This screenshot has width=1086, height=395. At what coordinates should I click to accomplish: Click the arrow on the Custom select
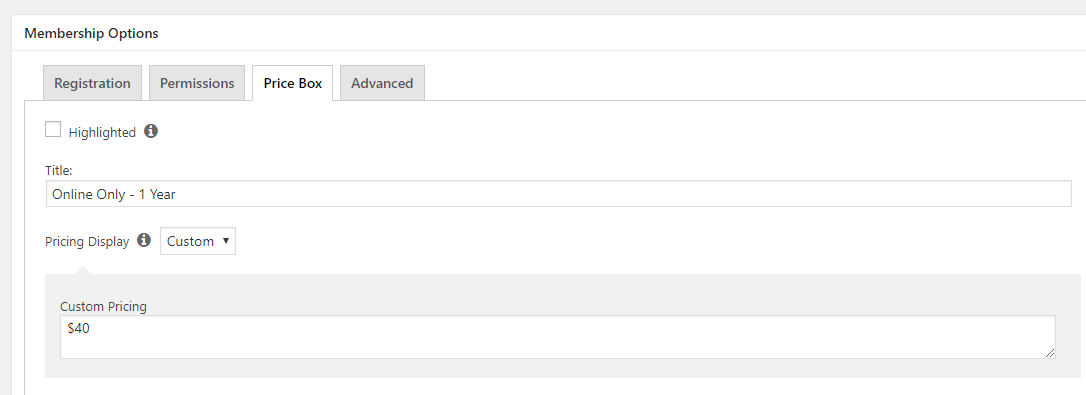pyautogui.click(x=225, y=241)
